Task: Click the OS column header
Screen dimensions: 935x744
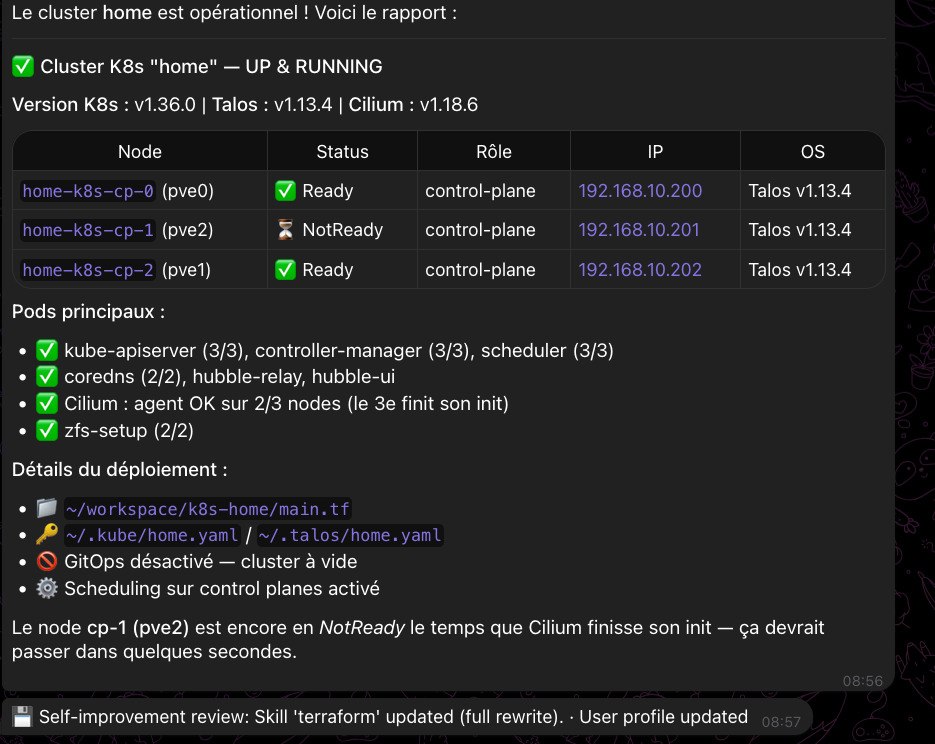Action: (813, 151)
